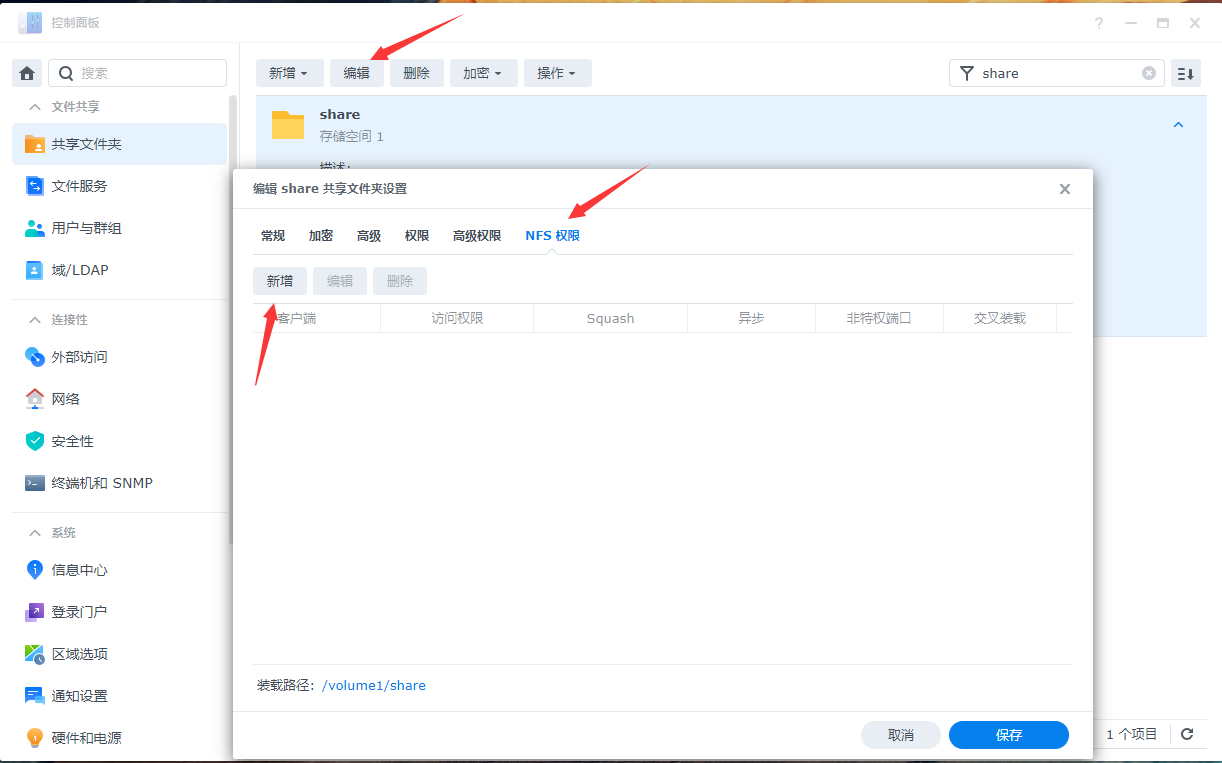
Task: Open 外部访问 settings
Action: click(x=119, y=357)
